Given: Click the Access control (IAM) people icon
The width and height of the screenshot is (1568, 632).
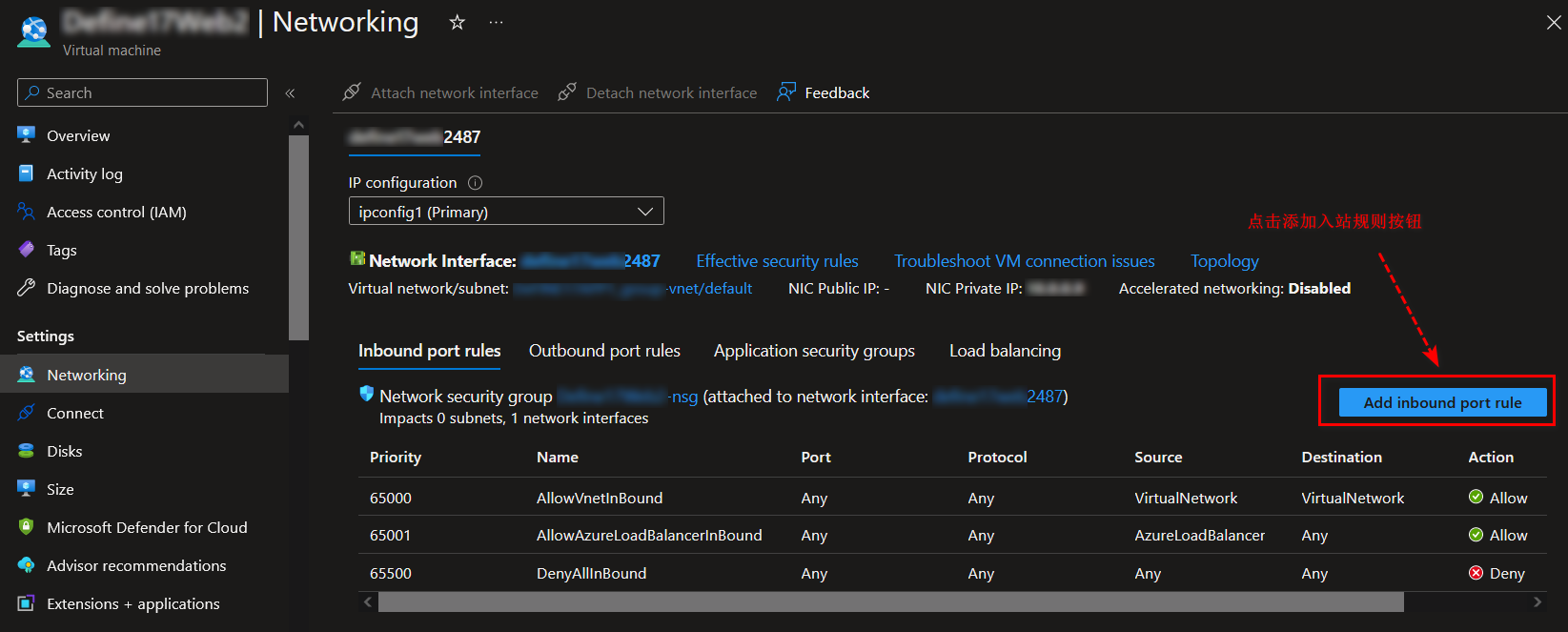Looking at the screenshot, I should (27, 212).
